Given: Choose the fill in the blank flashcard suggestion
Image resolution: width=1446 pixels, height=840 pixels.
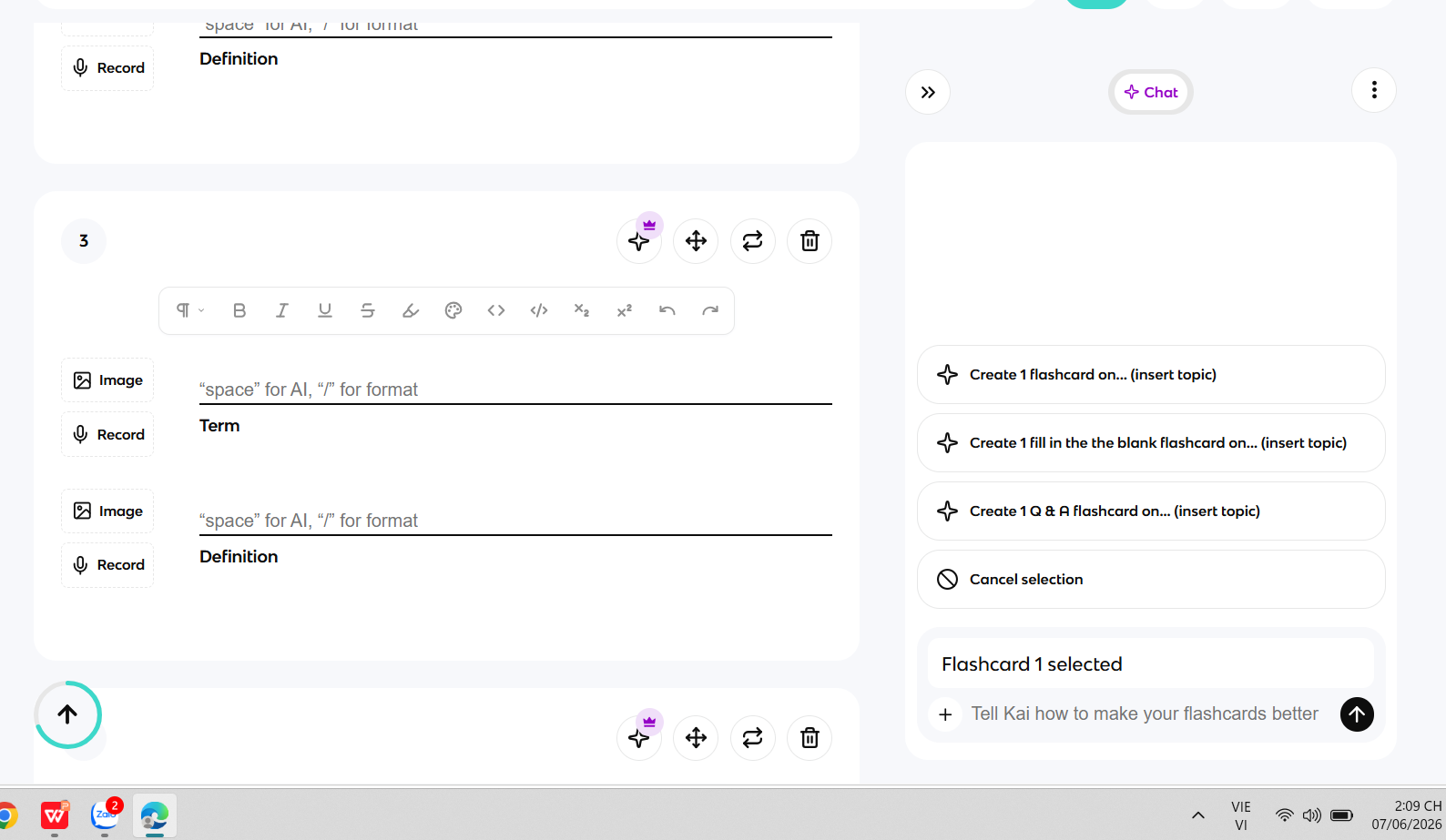Looking at the screenshot, I should pyautogui.click(x=1151, y=443).
